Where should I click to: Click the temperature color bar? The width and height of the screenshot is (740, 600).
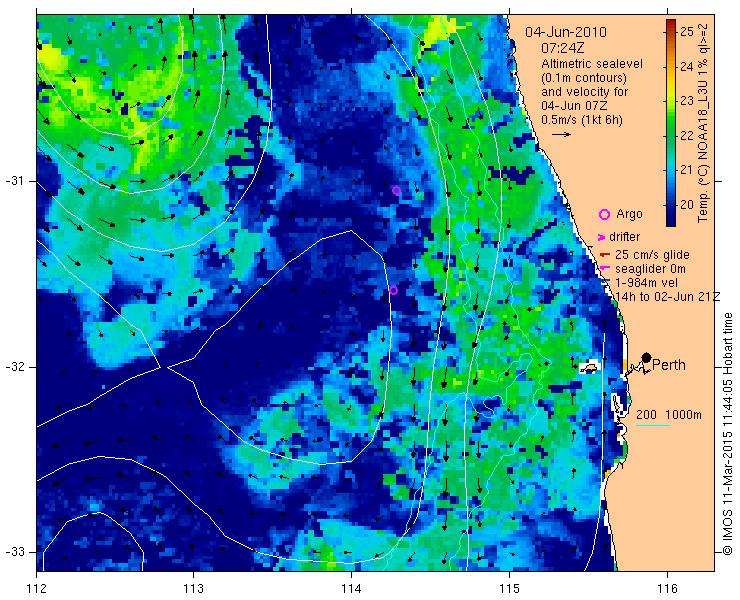pyautogui.click(x=671, y=123)
